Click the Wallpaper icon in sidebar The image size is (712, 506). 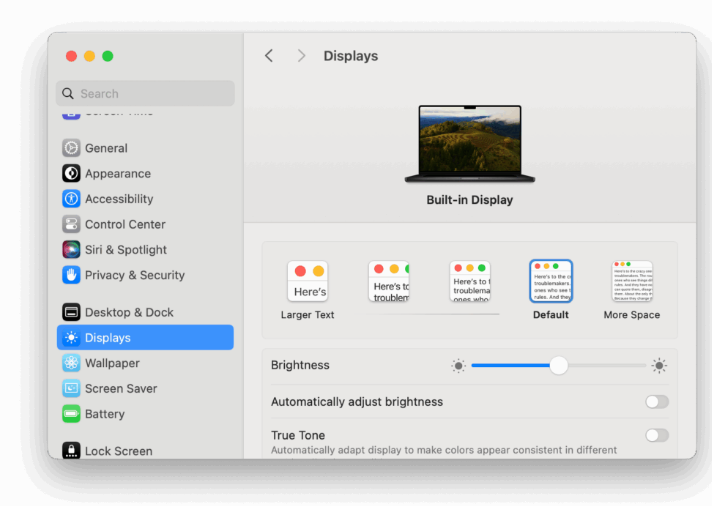coord(71,363)
